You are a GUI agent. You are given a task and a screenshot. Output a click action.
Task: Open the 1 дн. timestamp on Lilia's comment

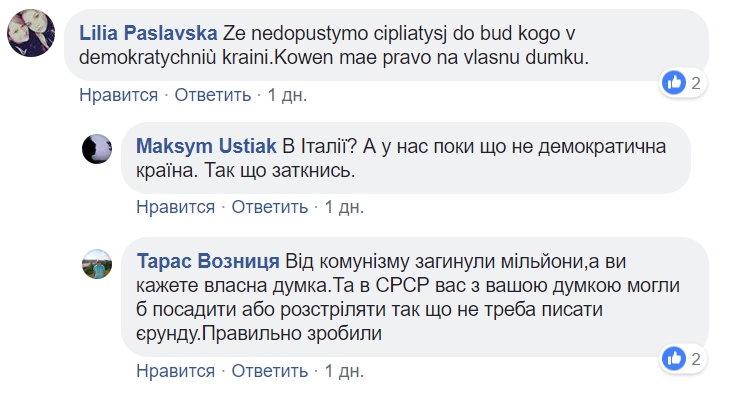(x=287, y=95)
